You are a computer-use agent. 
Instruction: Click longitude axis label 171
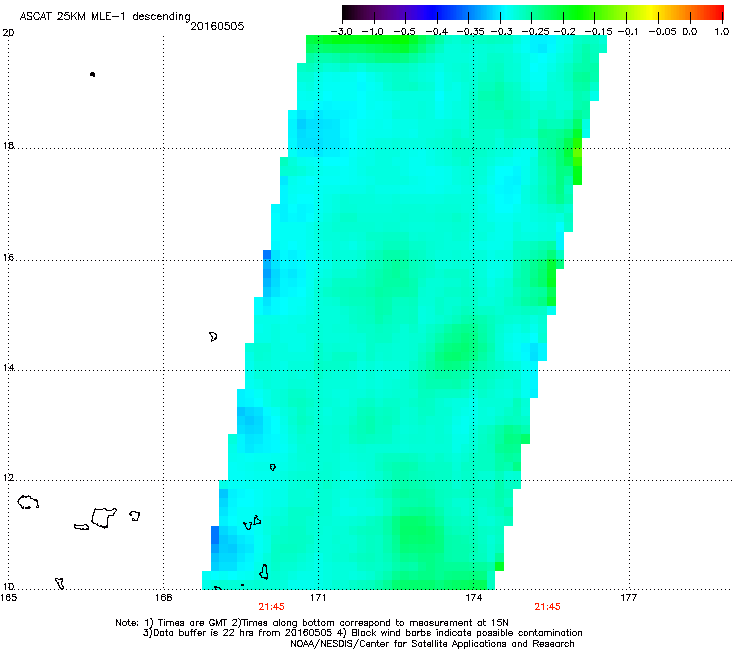pyautogui.click(x=318, y=598)
